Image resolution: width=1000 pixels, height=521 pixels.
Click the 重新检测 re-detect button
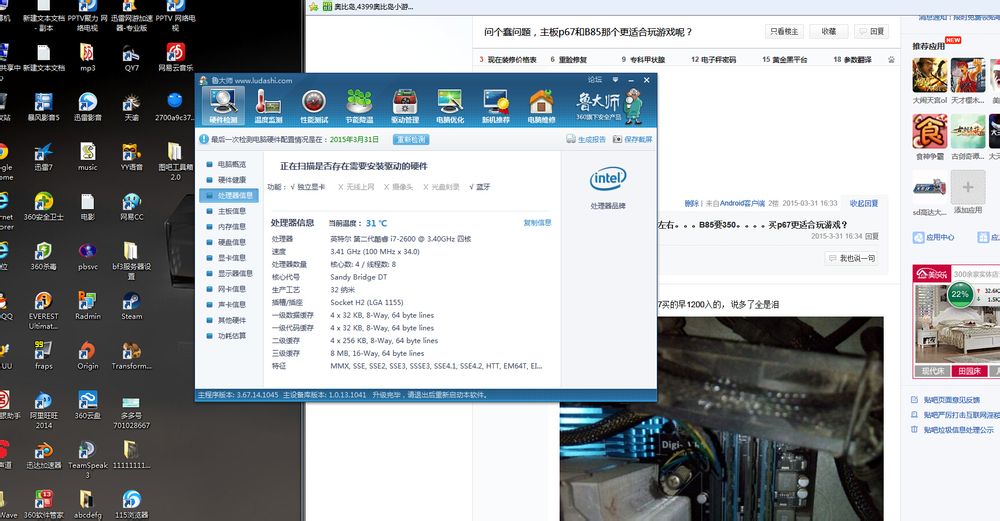coord(411,139)
